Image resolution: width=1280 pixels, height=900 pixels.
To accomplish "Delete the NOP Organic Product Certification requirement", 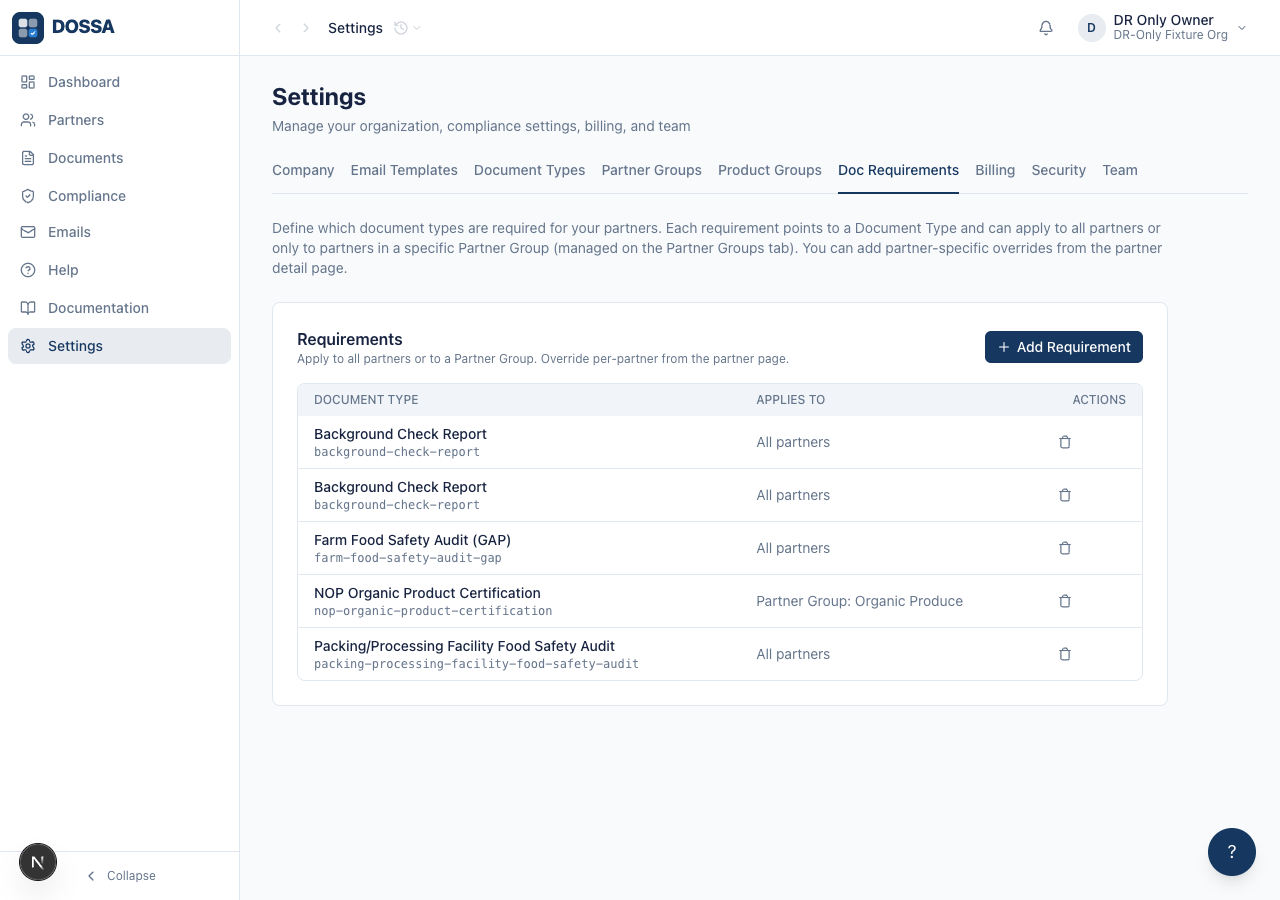I will (1065, 601).
